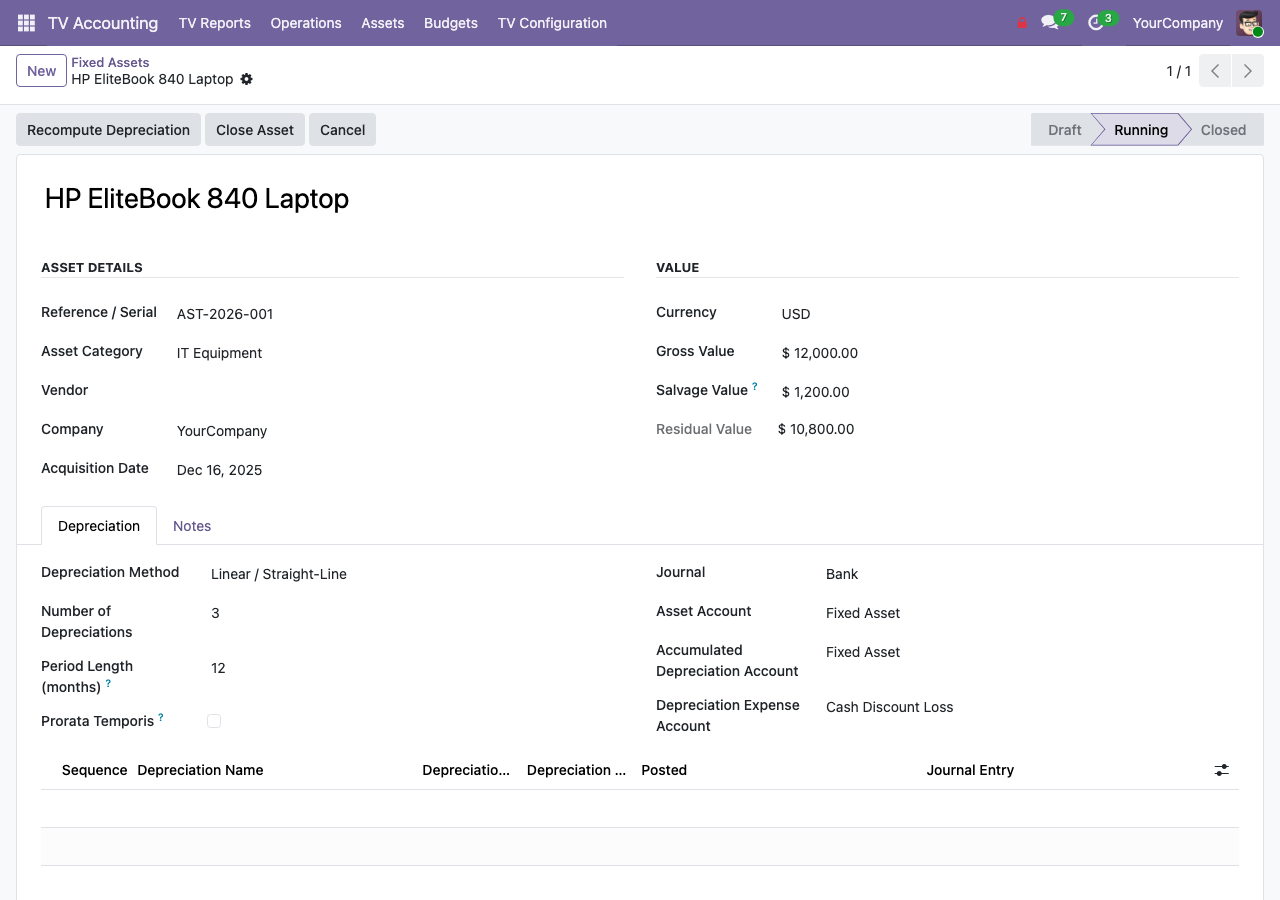1280x900 pixels.
Task: Open the apps grid menu icon
Action: 27,23
